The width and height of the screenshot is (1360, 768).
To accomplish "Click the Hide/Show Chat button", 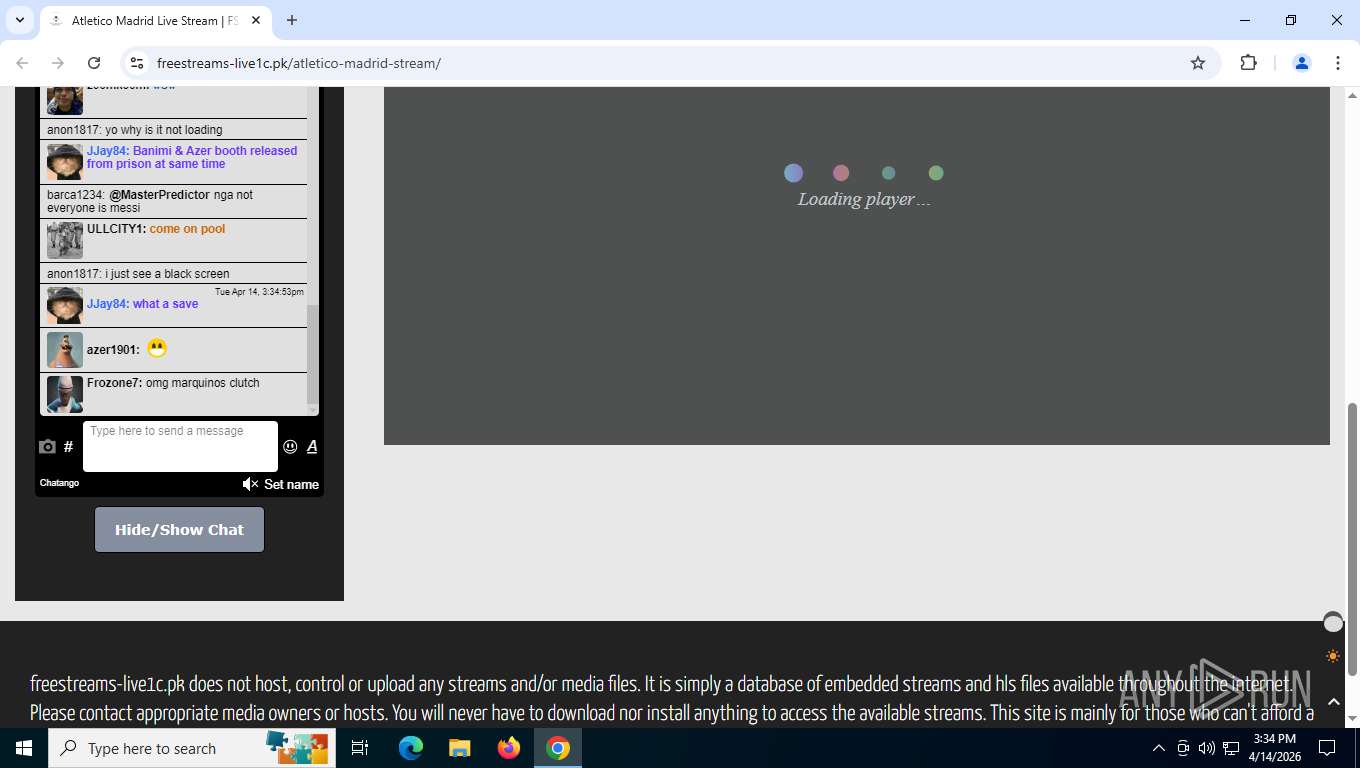I will [179, 529].
